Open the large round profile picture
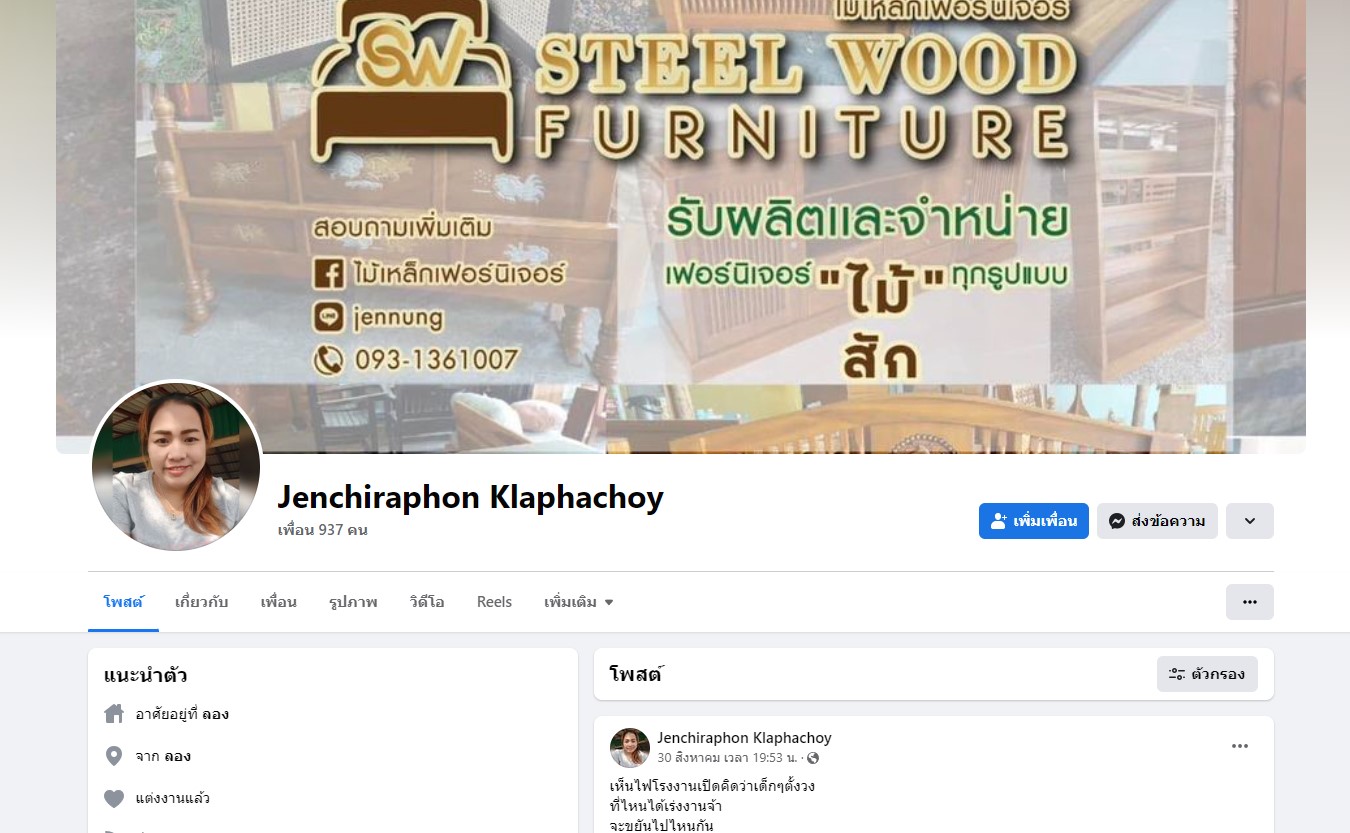This screenshot has width=1350, height=833. tap(176, 466)
